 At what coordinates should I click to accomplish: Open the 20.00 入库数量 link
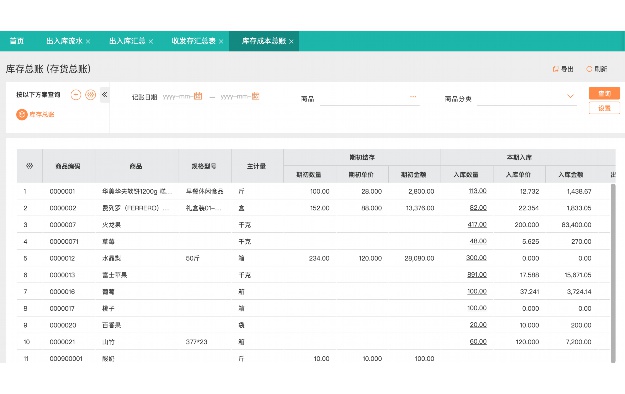pos(478,325)
